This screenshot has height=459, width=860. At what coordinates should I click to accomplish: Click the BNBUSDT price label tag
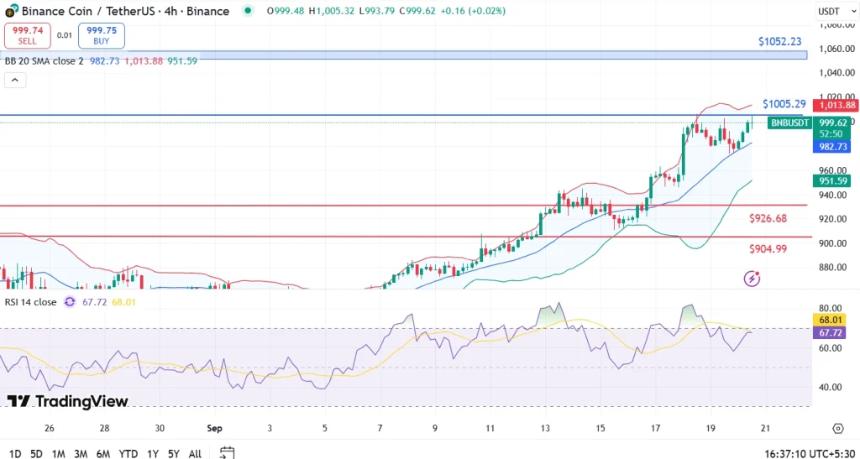789,123
